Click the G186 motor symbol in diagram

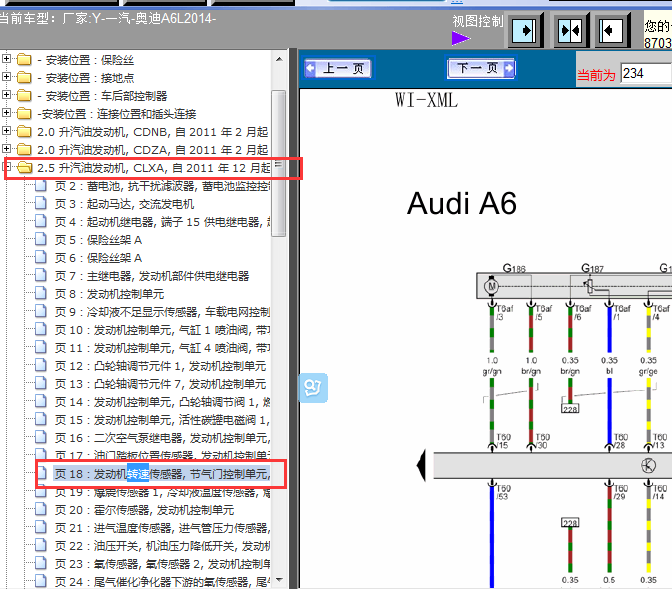tap(492, 286)
